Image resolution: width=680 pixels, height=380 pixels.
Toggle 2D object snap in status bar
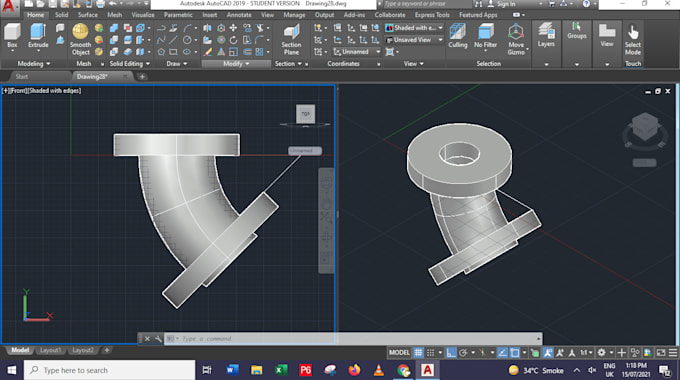pos(515,353)
